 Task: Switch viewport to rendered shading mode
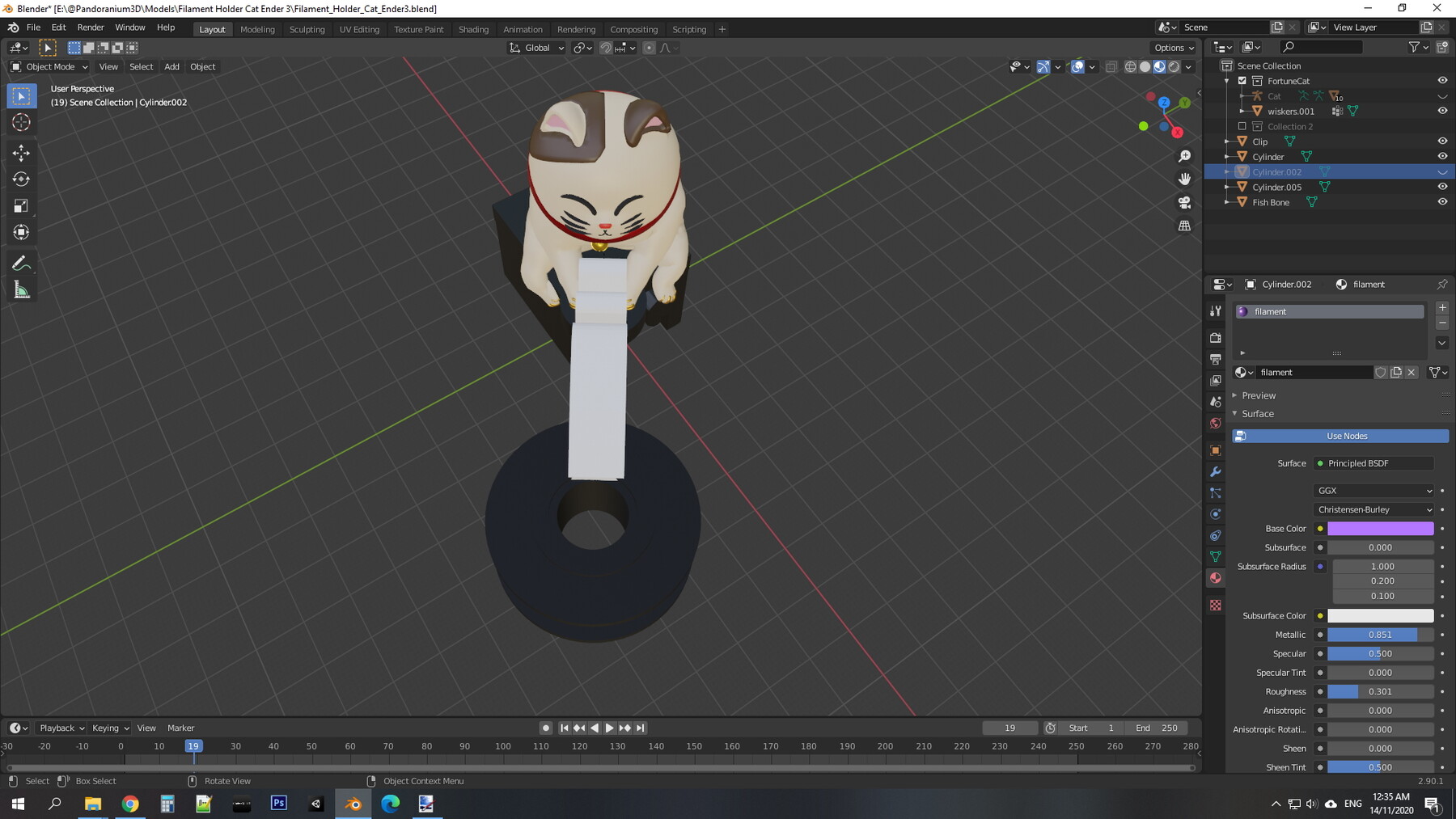click(1173, 66)
